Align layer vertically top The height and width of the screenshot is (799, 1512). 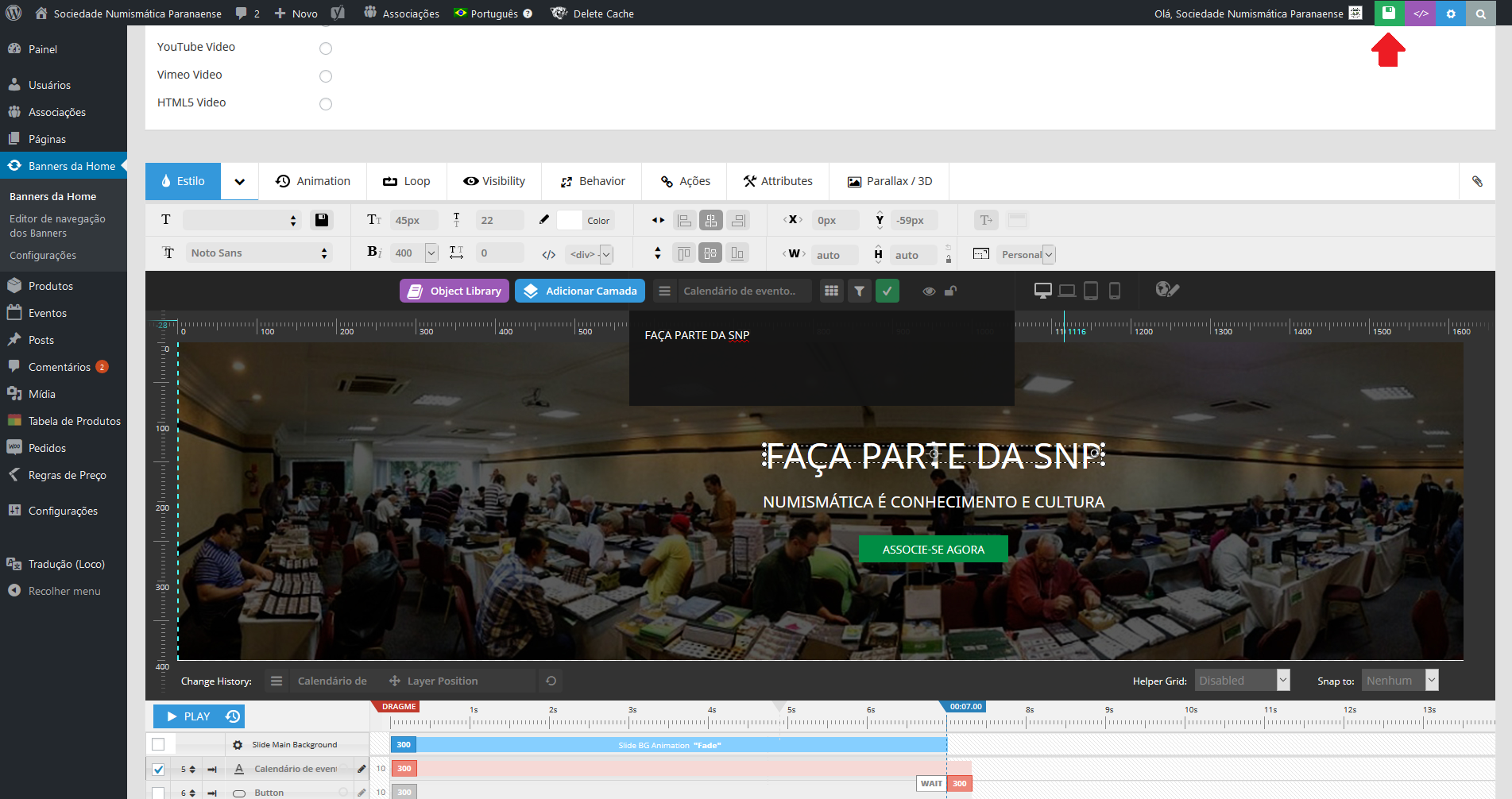coord(683,253)
